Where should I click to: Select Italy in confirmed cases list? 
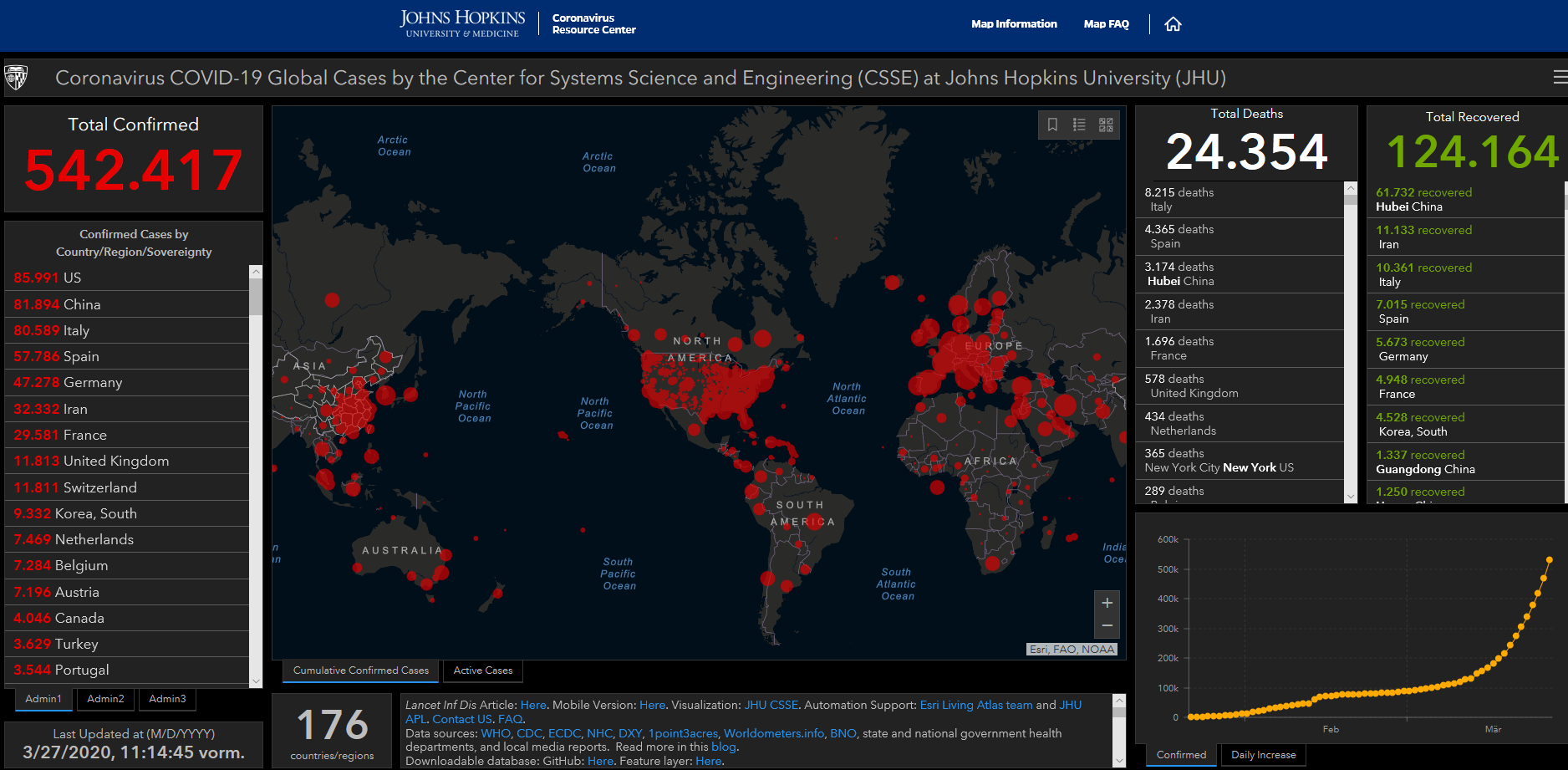[75, 330]
